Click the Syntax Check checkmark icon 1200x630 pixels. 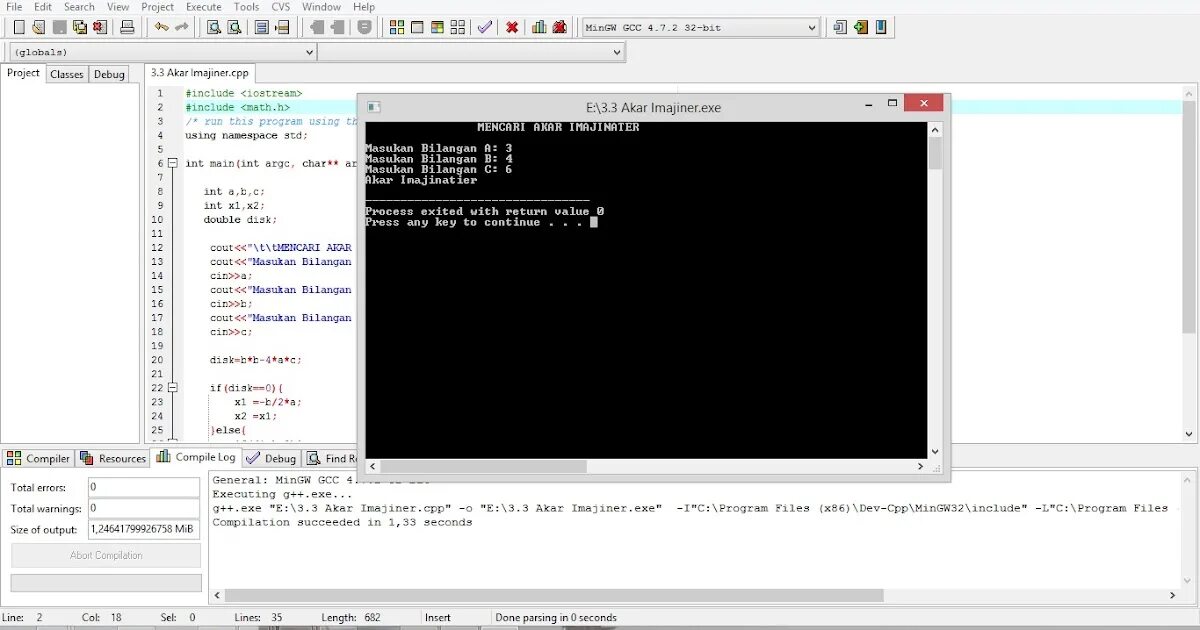tap(485, 27)
